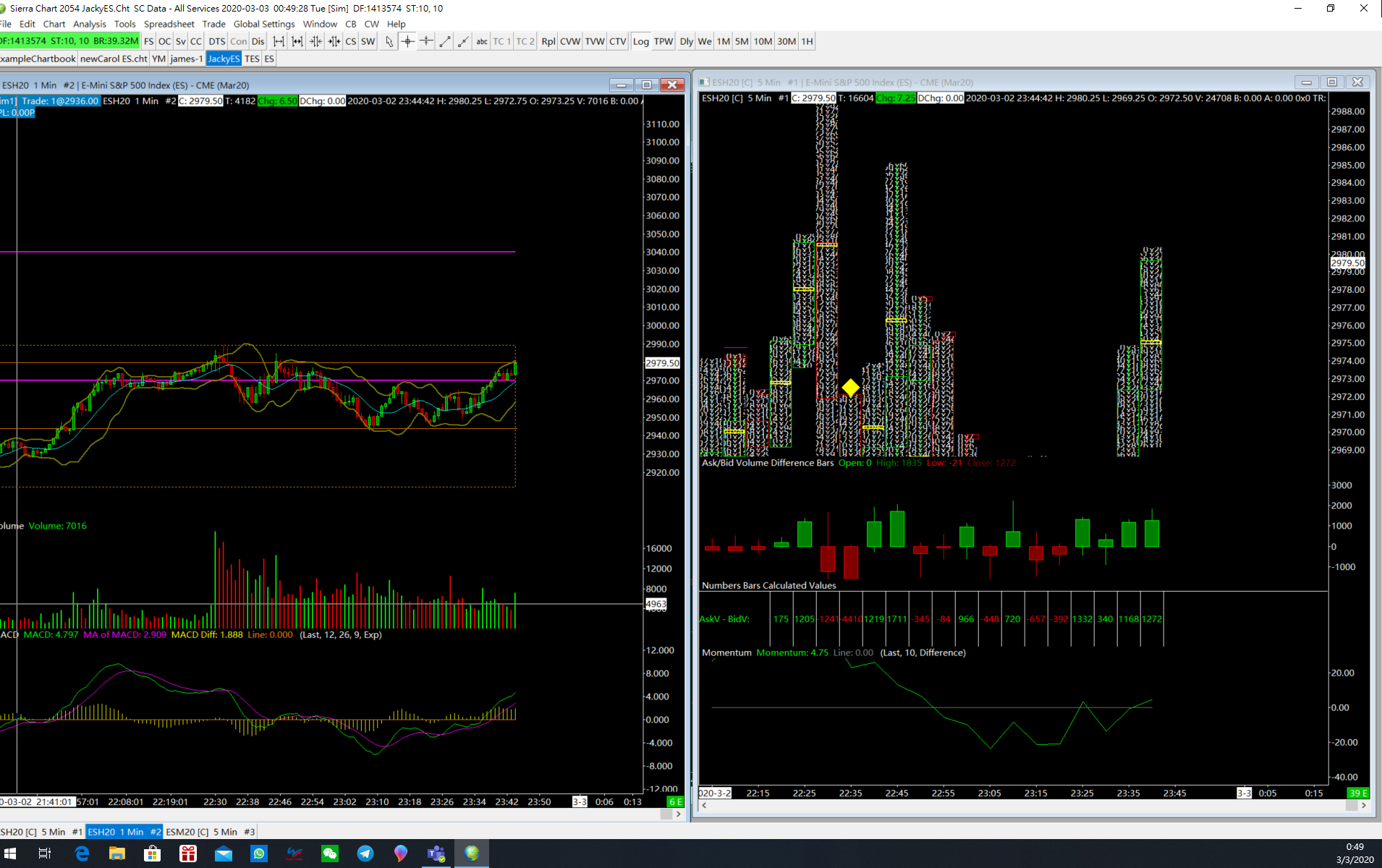Click the green 39 E indicator on 5 Min chart
Screen dimensions: 1382x868
[x=1358, y=793]
